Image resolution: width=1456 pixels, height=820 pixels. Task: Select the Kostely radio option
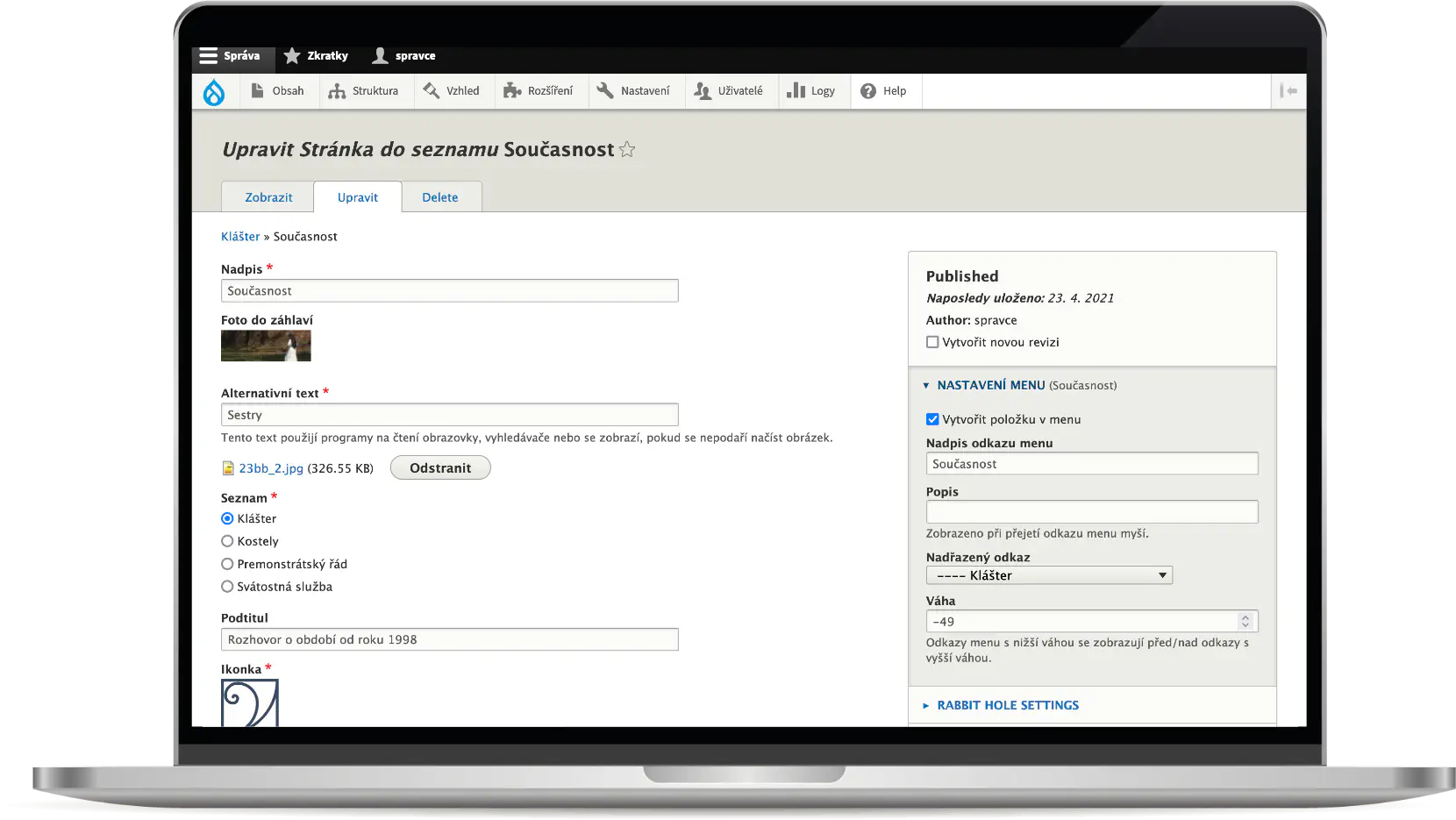[227, 542]
